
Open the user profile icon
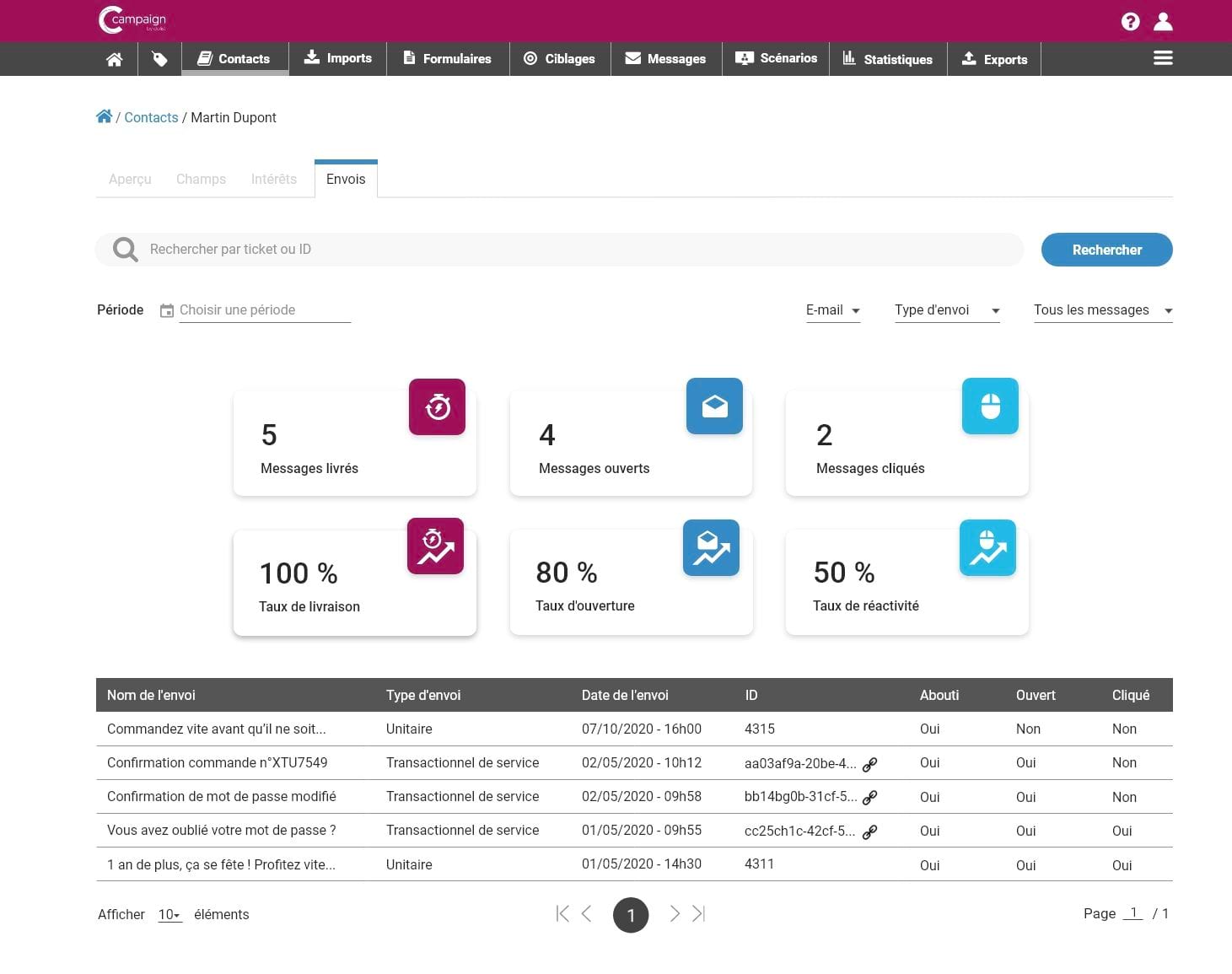click(x=1163, y=21)
